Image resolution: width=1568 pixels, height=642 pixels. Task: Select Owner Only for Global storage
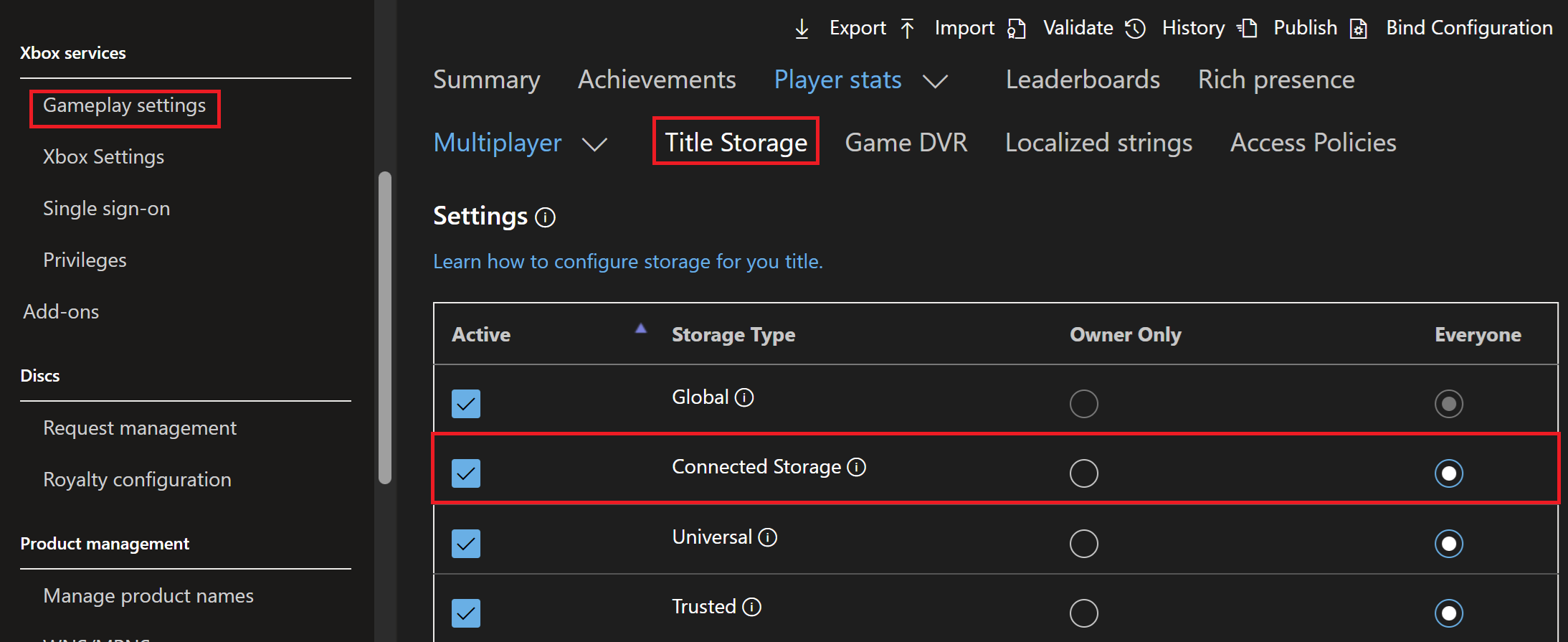[x=1084, y=404]
